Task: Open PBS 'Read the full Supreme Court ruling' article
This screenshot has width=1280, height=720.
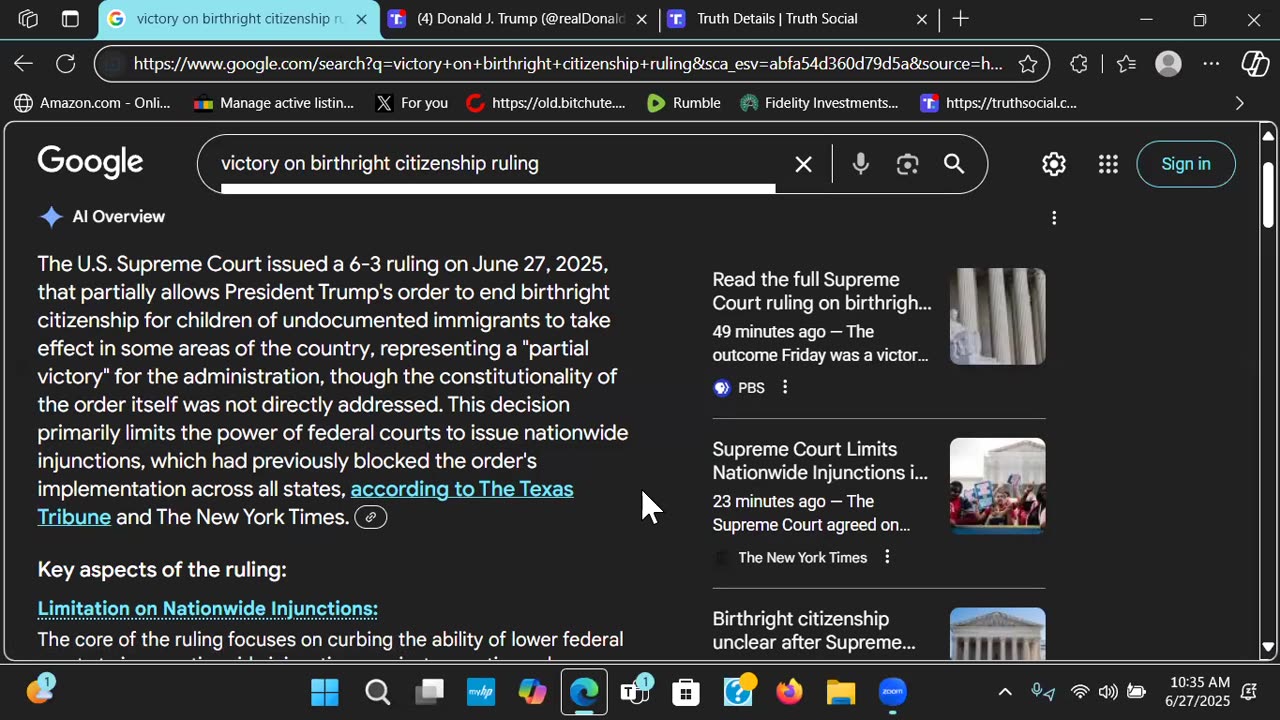Action: (822, 291)
